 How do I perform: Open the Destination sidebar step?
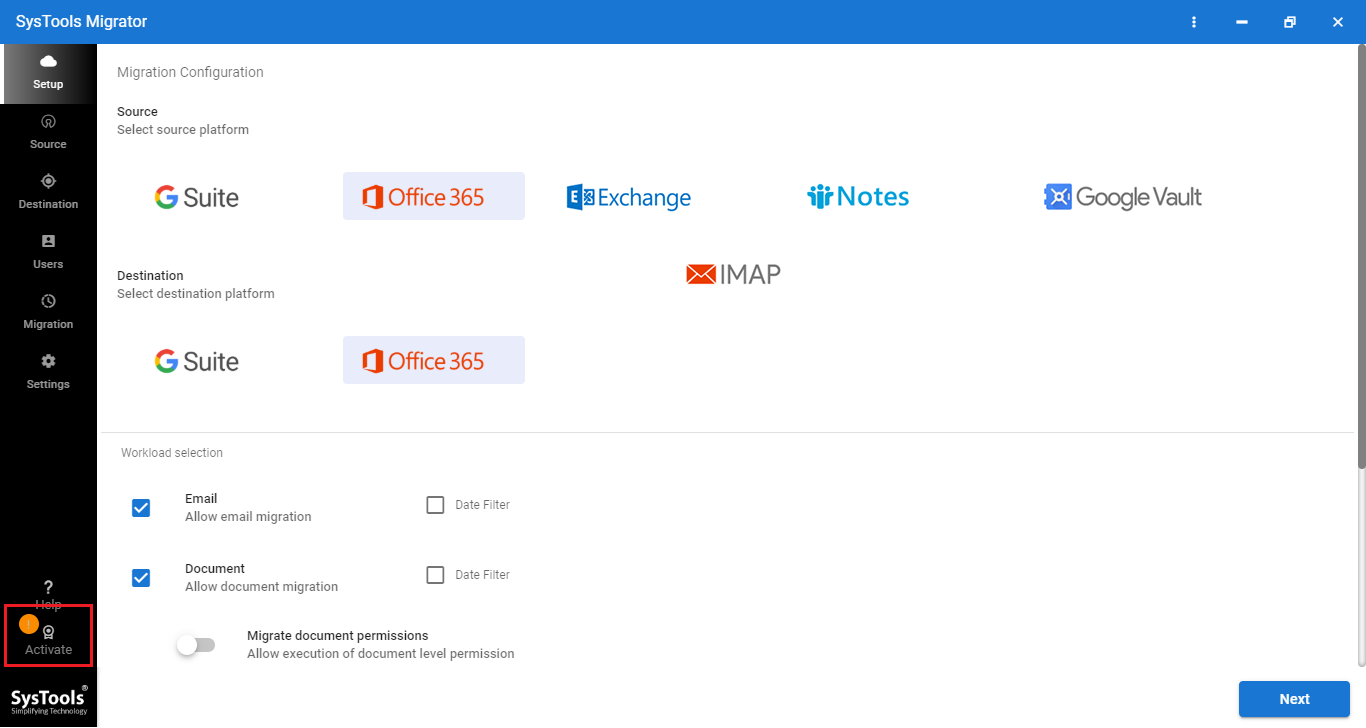click(x=48, y=193)
